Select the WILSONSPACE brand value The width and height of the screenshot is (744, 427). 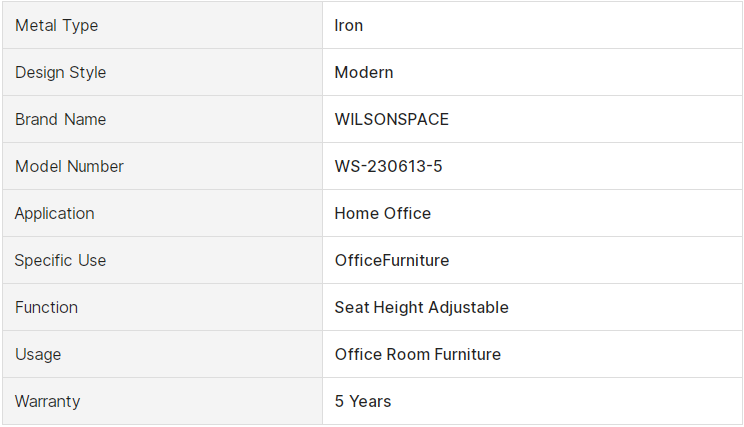(391, 119)
